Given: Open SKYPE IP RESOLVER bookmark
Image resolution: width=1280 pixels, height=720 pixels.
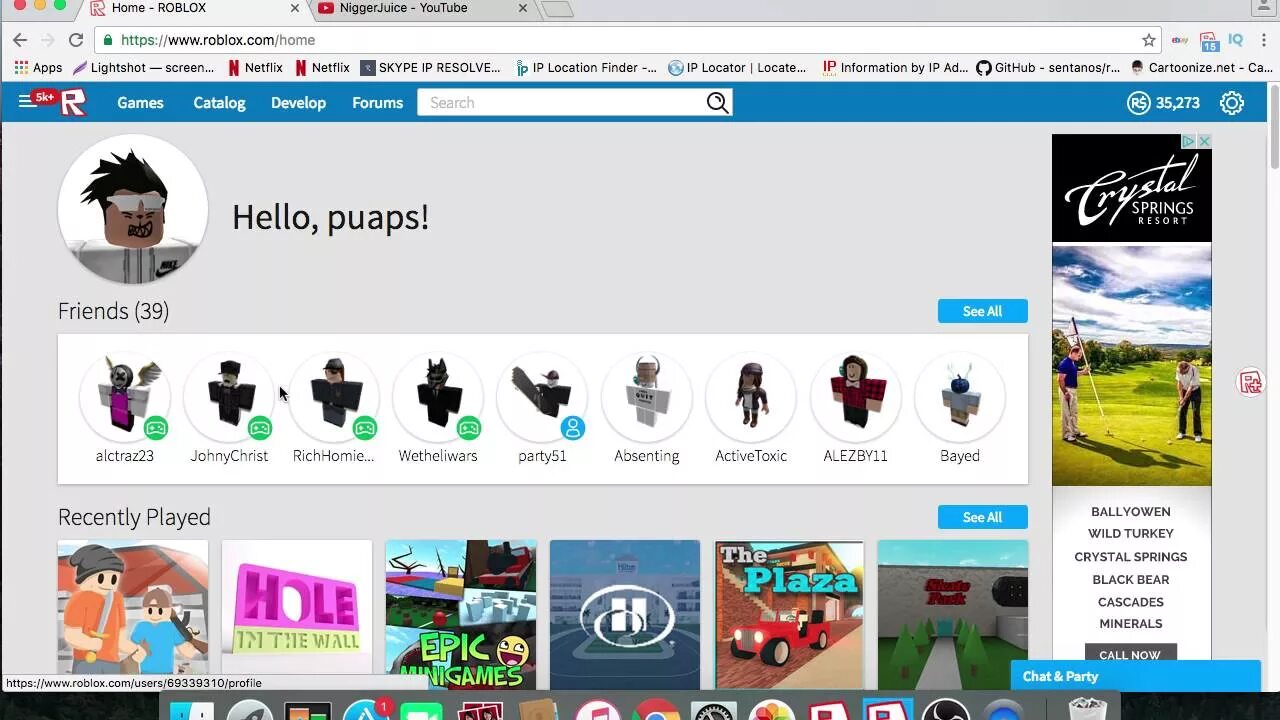Looking at the screenshot, I should (x=430, y=68).
